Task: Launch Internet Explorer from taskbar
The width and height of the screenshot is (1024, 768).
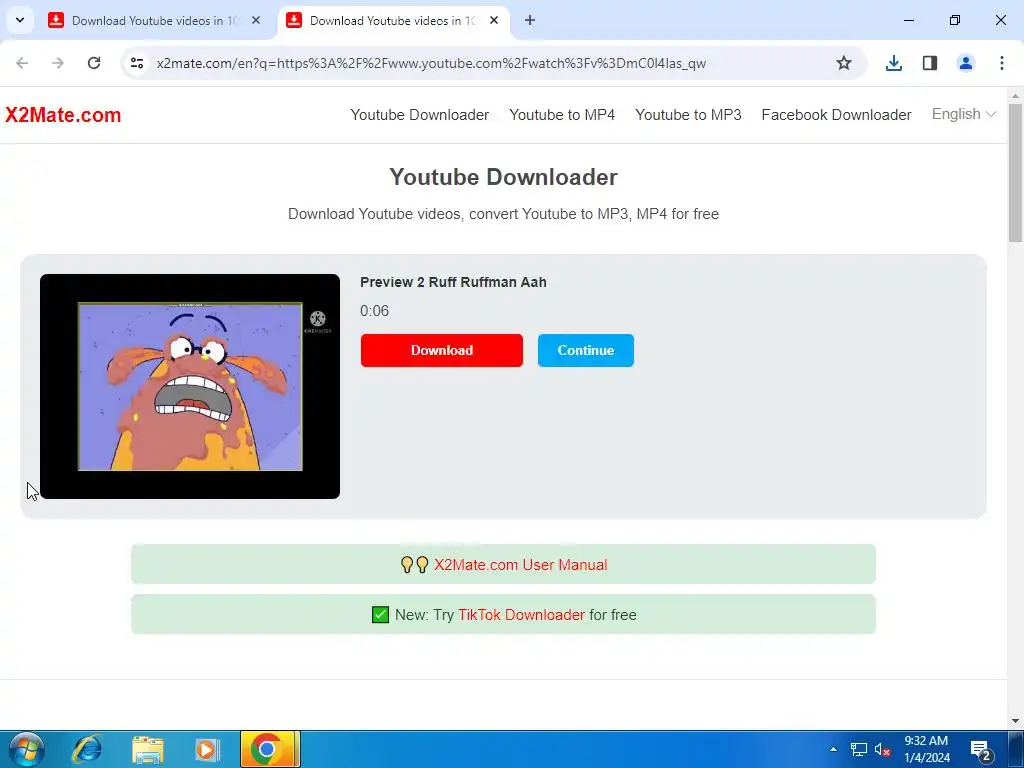Action: 88,750
